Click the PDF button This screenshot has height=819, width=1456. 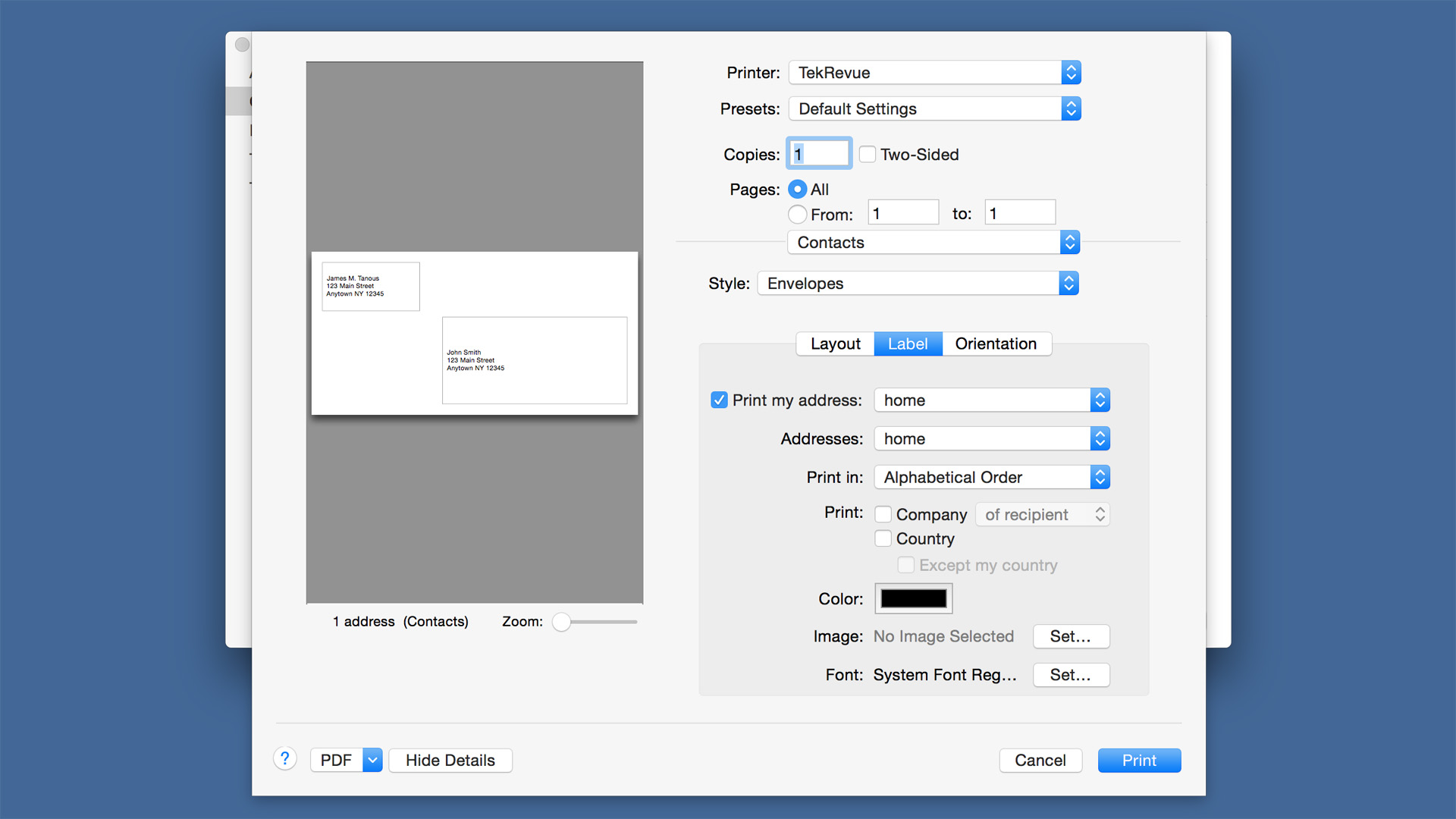(x=337, y=760)
